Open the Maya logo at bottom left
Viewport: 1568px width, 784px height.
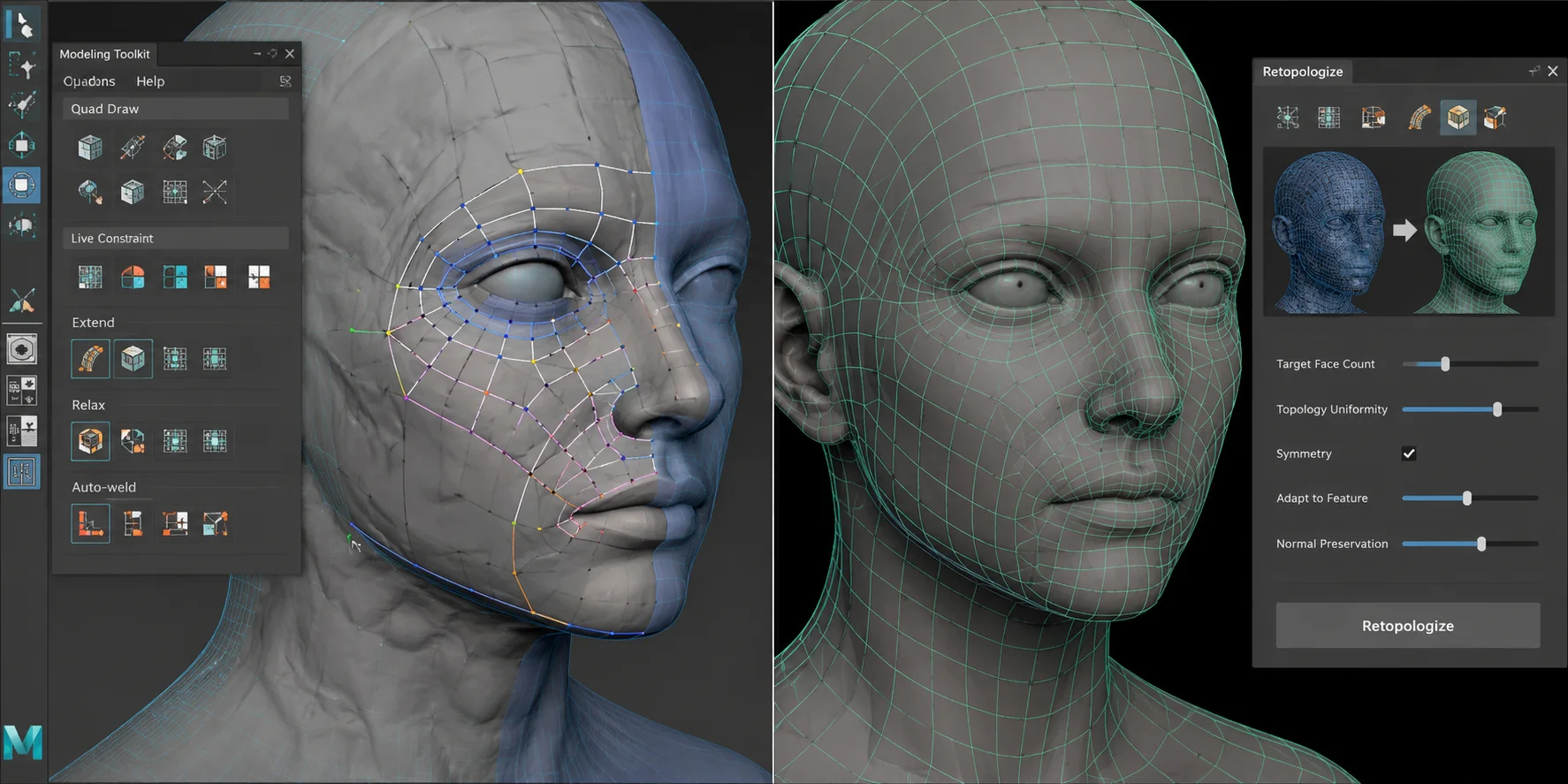[22, 742]
